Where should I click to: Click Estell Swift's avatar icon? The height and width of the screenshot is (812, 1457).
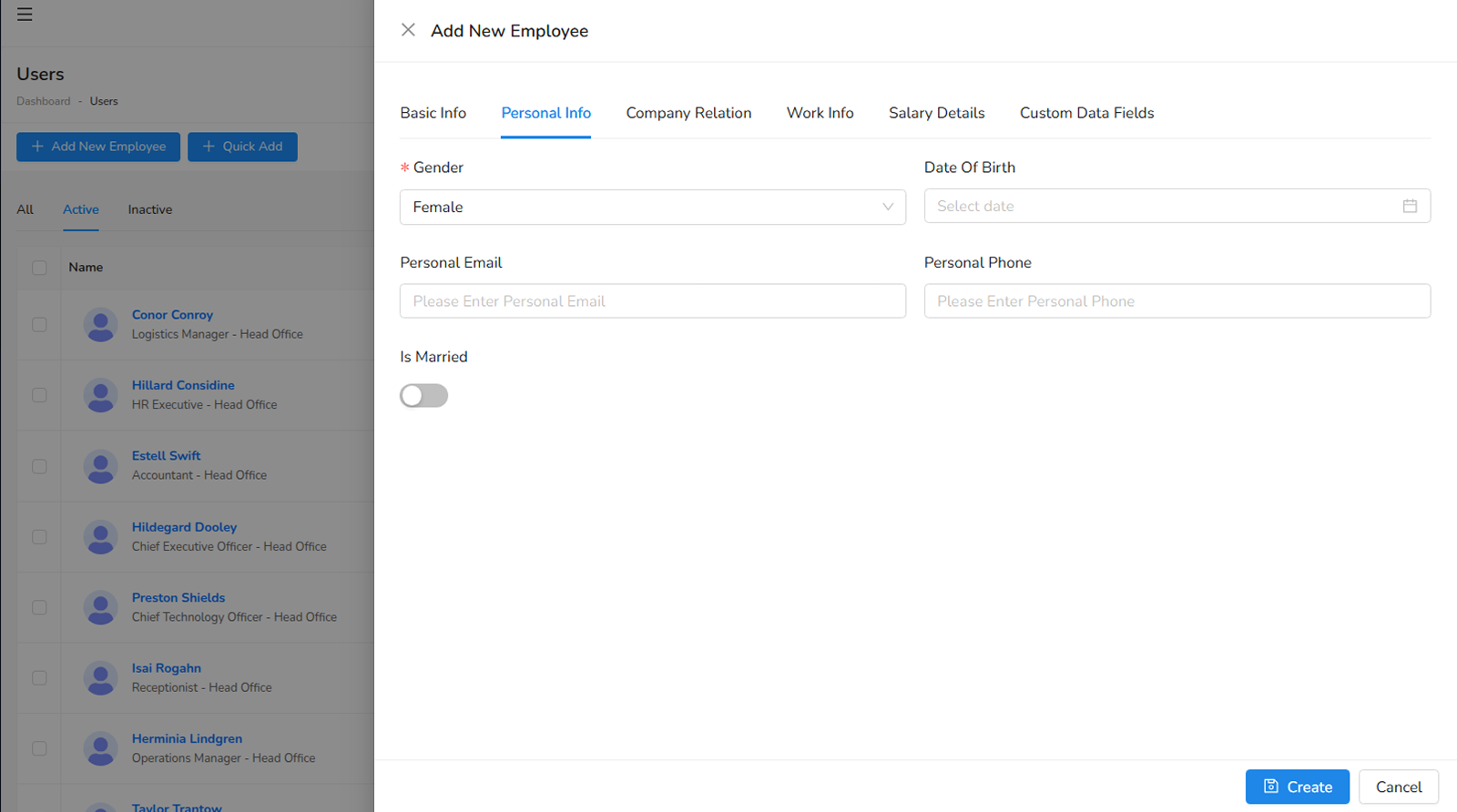(100, 466)
